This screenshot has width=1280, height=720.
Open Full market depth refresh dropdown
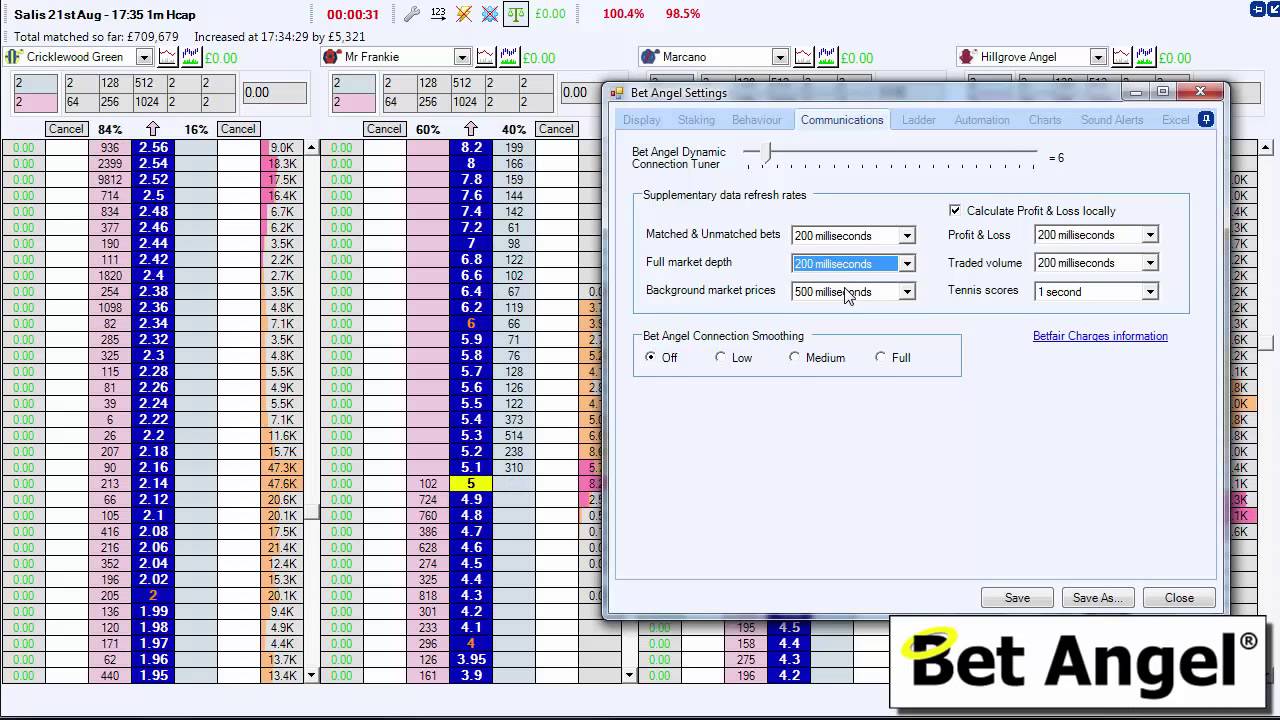906,264
